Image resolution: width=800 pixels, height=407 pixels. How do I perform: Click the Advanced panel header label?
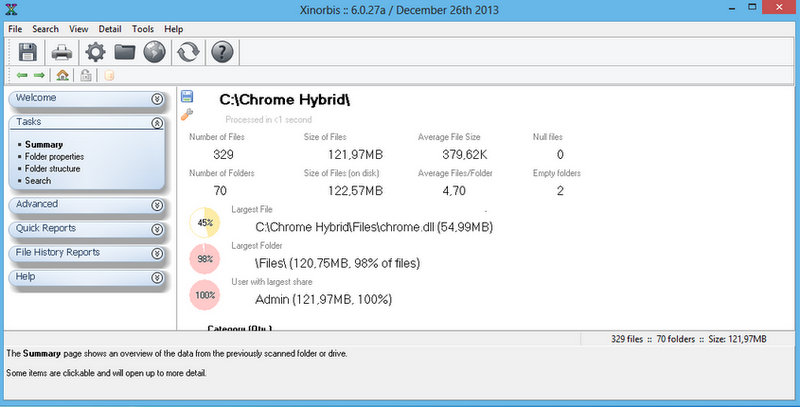(37, 204)
